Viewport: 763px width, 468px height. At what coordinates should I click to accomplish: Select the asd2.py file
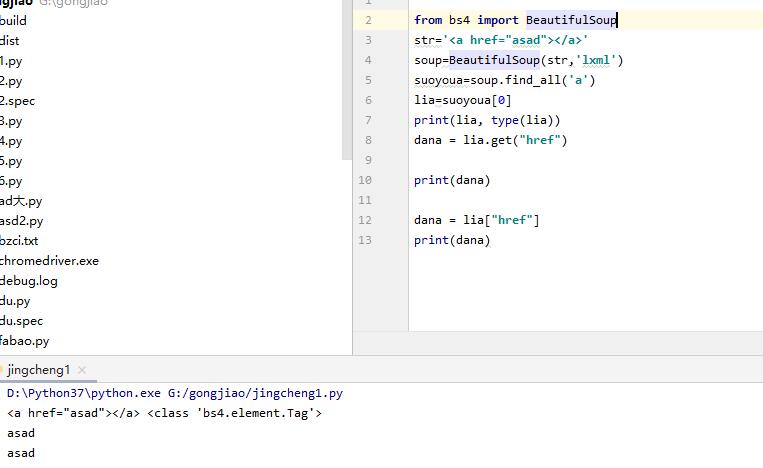[x=22, y=220]
